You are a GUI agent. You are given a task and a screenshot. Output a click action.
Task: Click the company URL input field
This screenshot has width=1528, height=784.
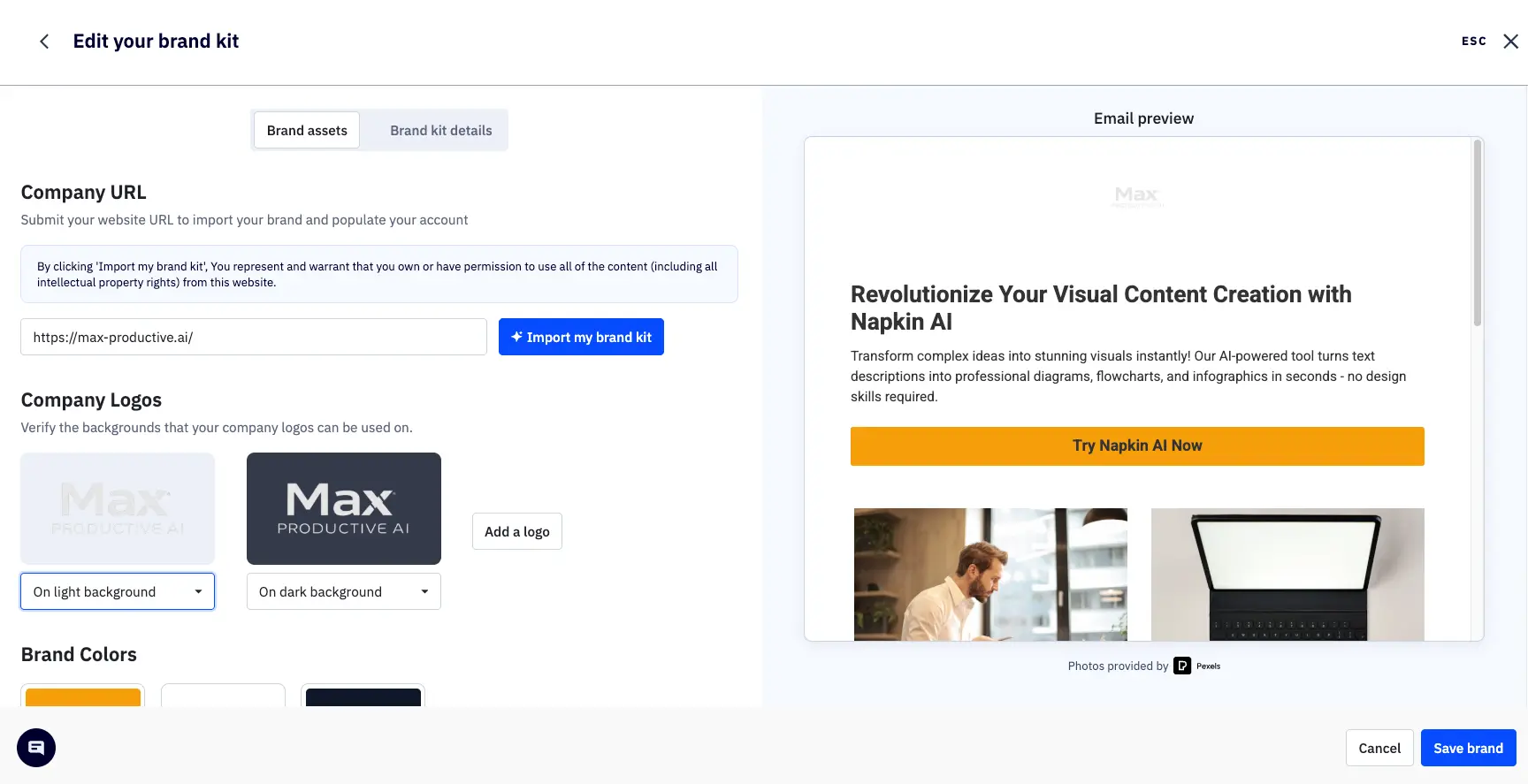pyautogui.click(x=254, y=337)
